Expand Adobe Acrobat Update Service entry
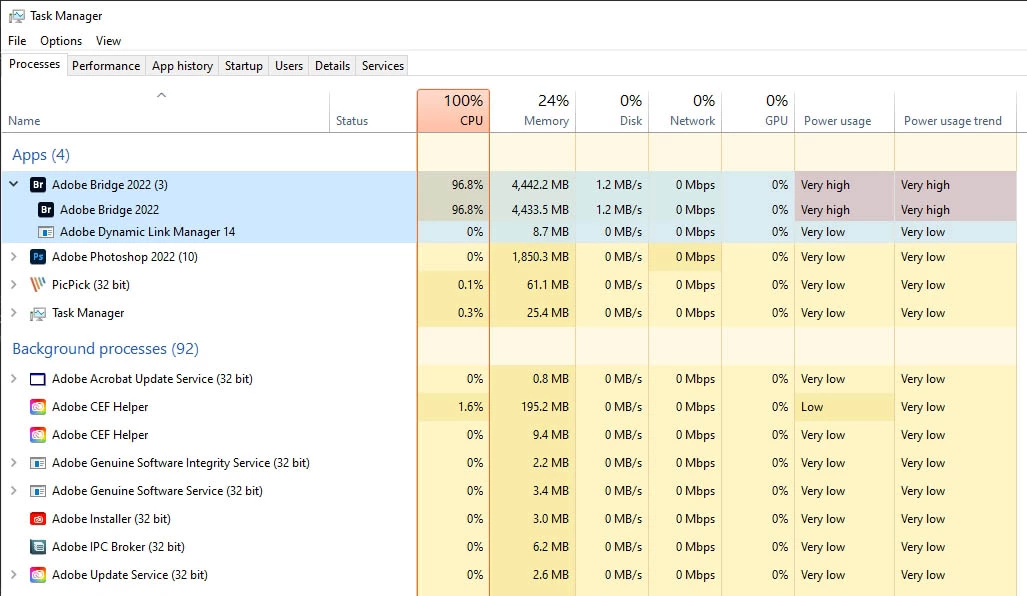 (14, 379)
